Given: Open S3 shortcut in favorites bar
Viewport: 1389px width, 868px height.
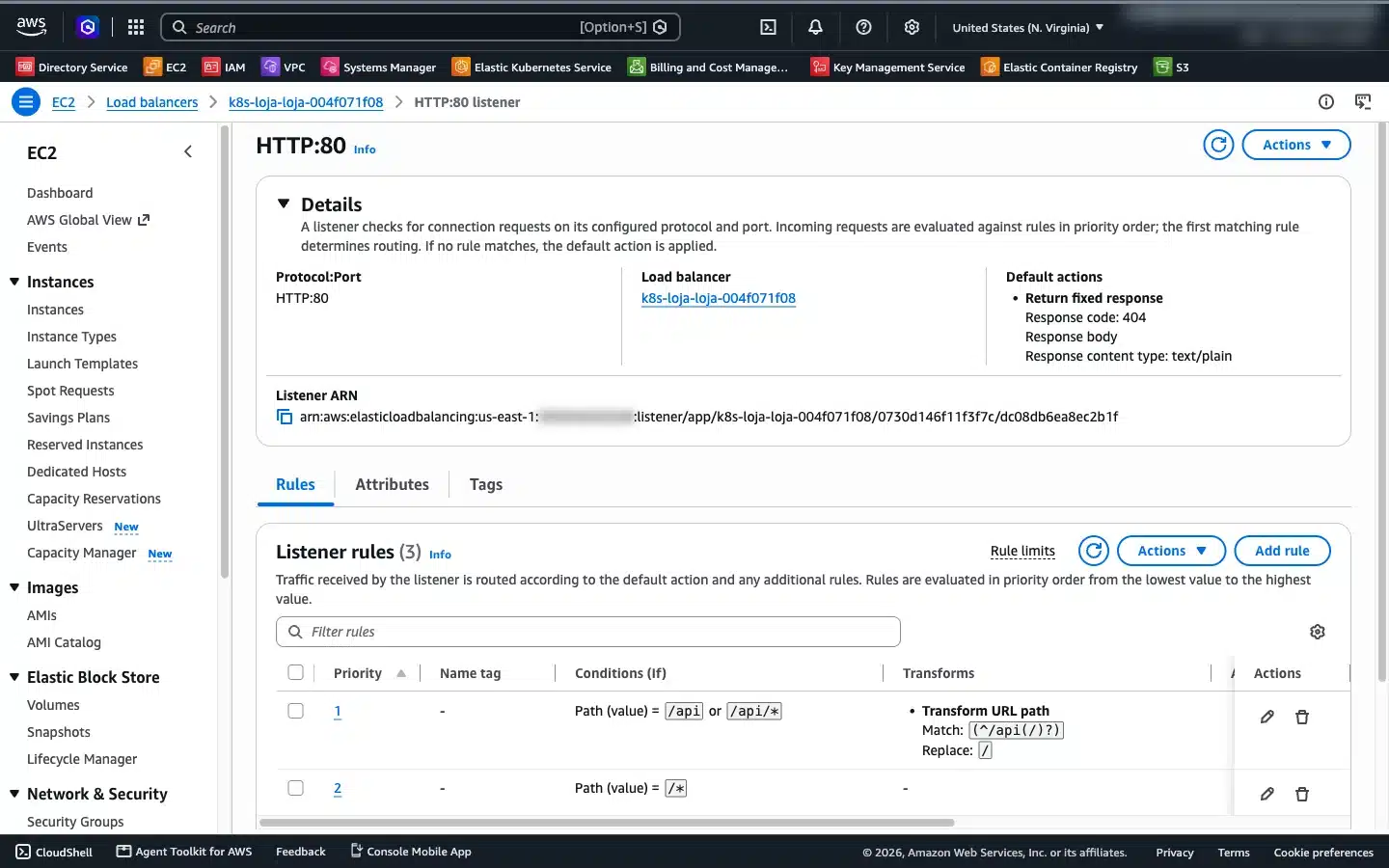Looking at the screenshot, I should click(x=1172, y=67).
